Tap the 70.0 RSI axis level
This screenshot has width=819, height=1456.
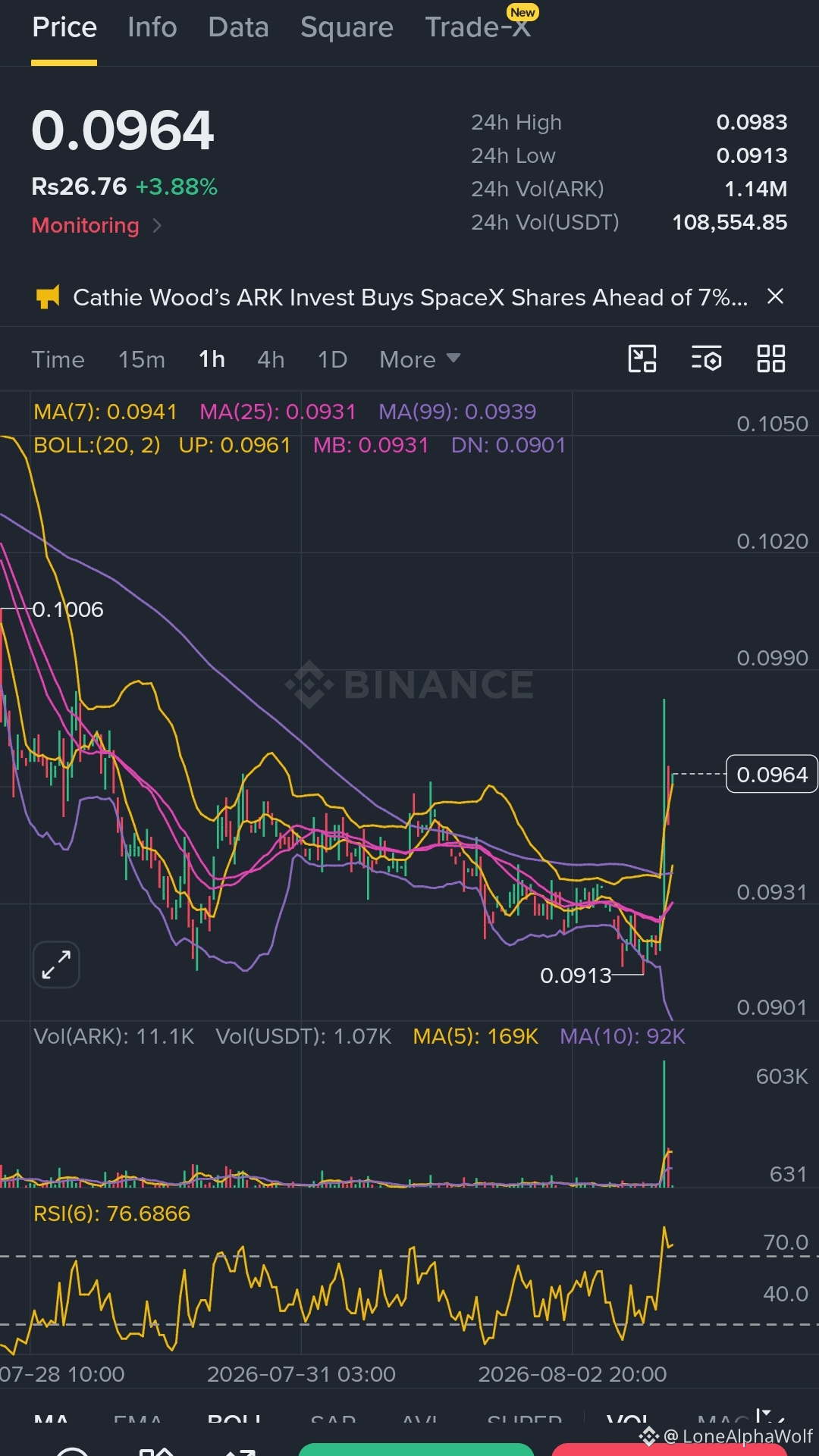point(786,1242)
